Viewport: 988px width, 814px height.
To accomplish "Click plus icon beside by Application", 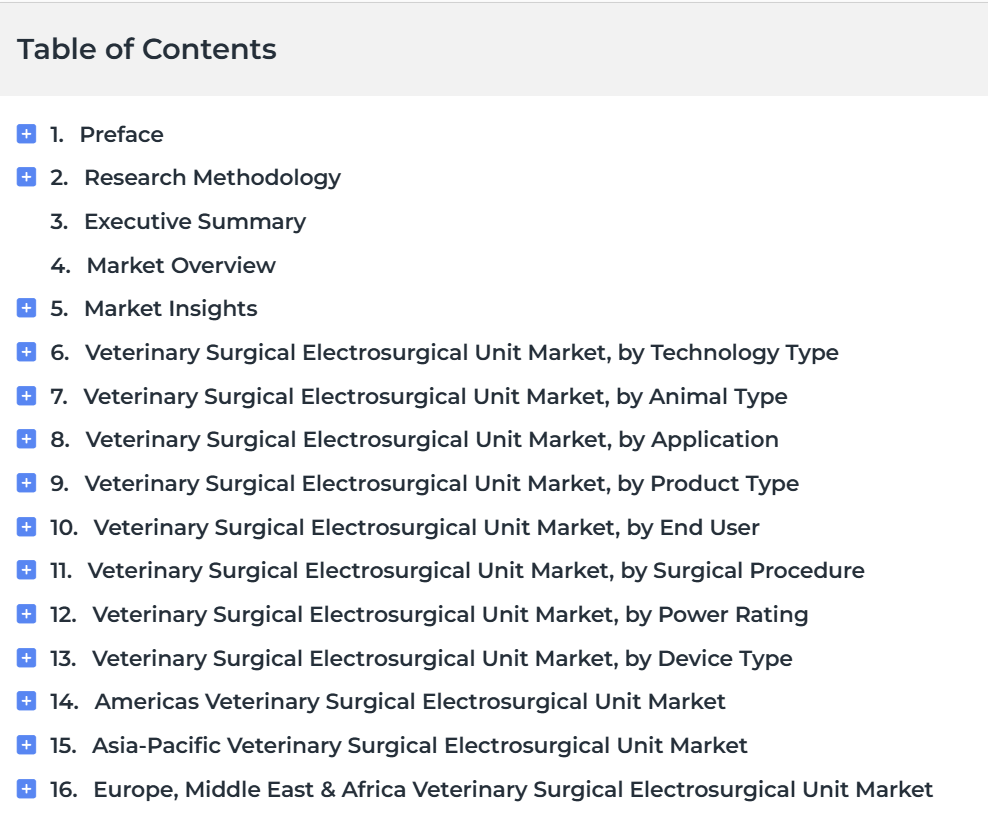I will click(x=26, y=439).
